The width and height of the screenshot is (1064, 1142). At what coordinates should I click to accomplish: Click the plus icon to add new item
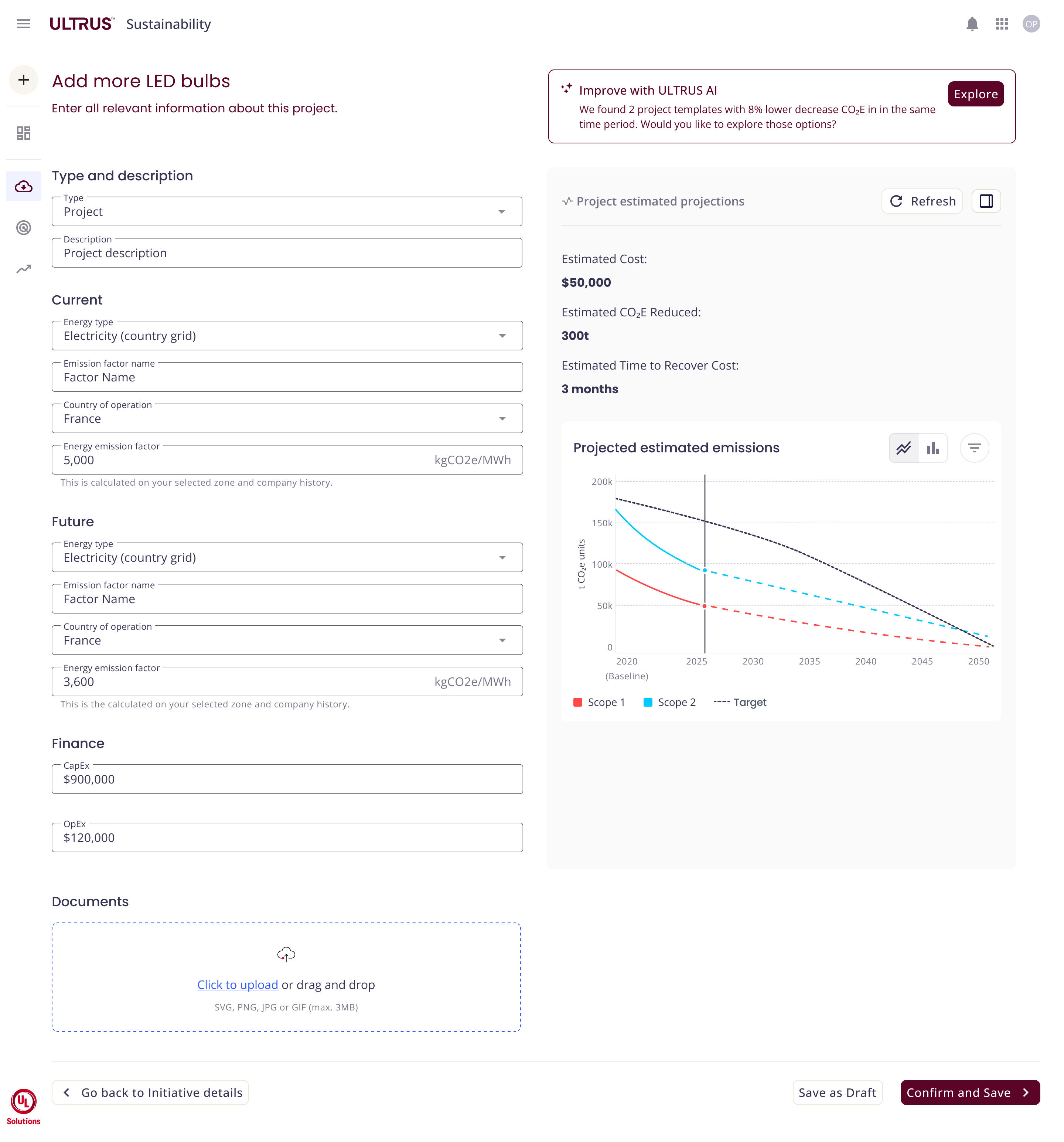click(24, 80)
